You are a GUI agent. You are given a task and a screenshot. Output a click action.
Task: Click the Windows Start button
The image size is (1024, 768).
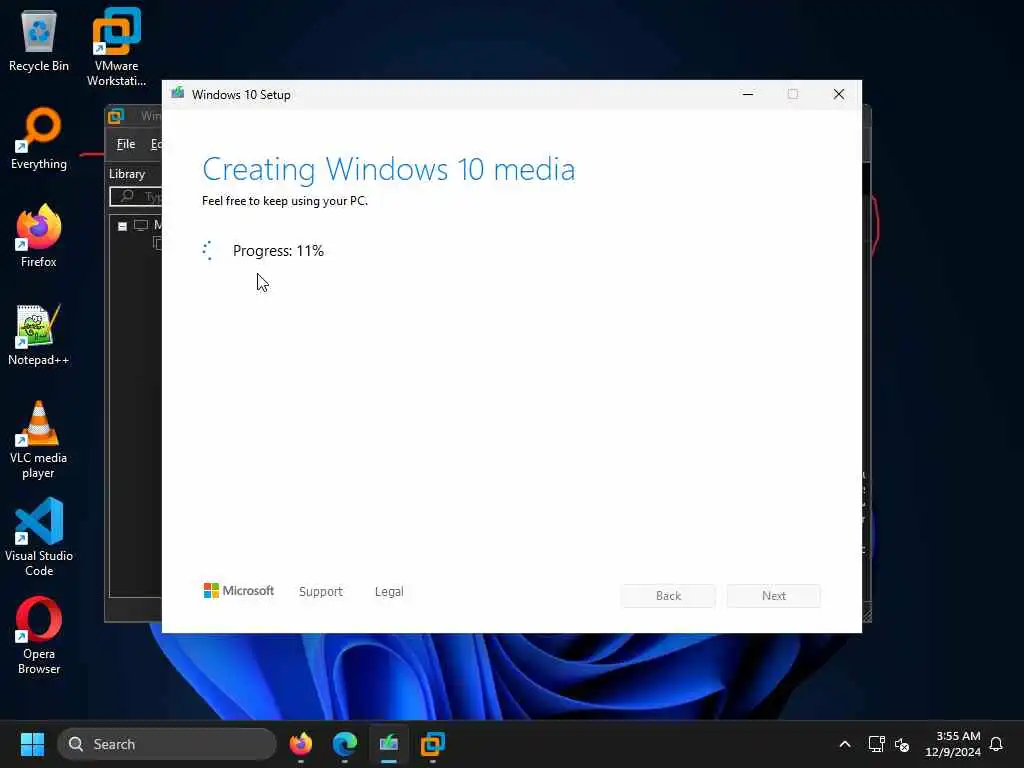(32, 744)
